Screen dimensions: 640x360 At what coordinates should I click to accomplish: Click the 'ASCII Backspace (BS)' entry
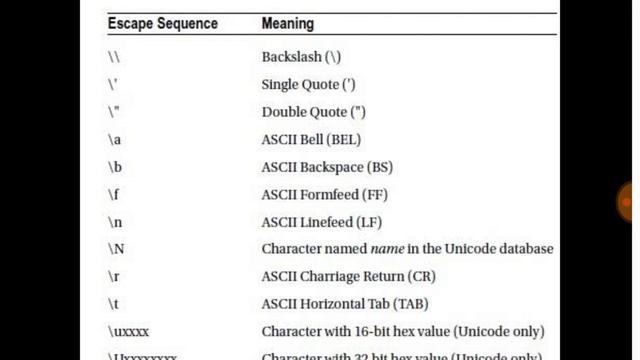coord(327,167)
